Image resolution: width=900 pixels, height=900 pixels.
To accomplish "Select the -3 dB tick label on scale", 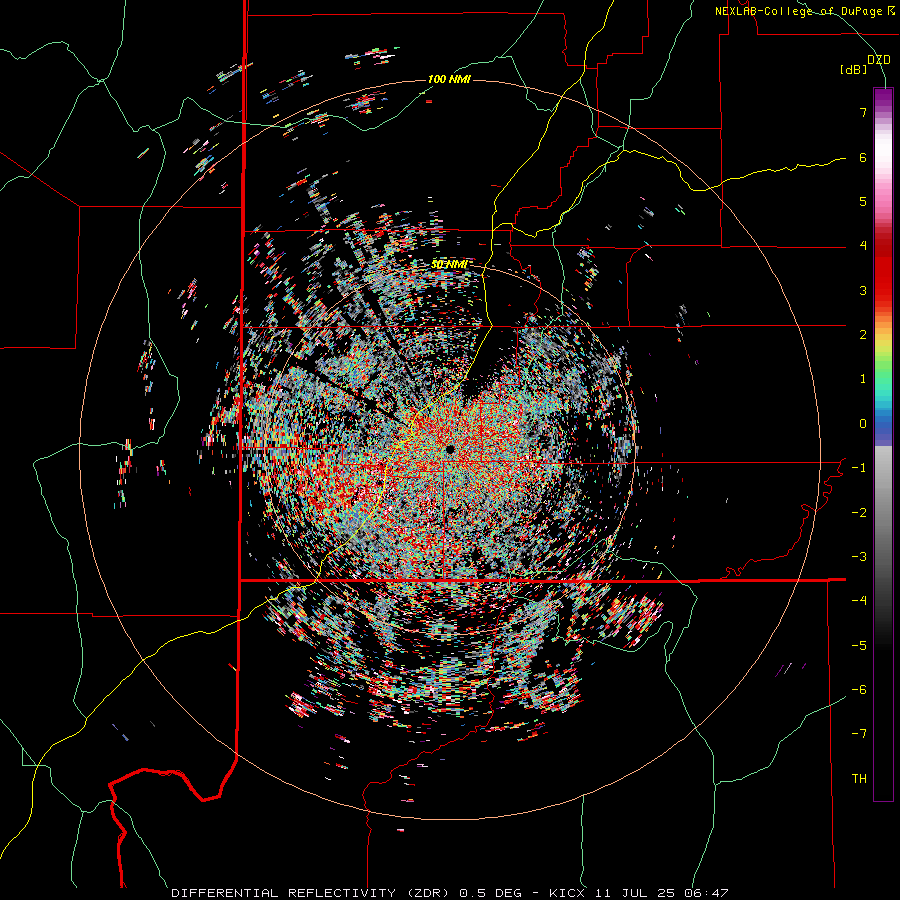I will tap(859, 557).
